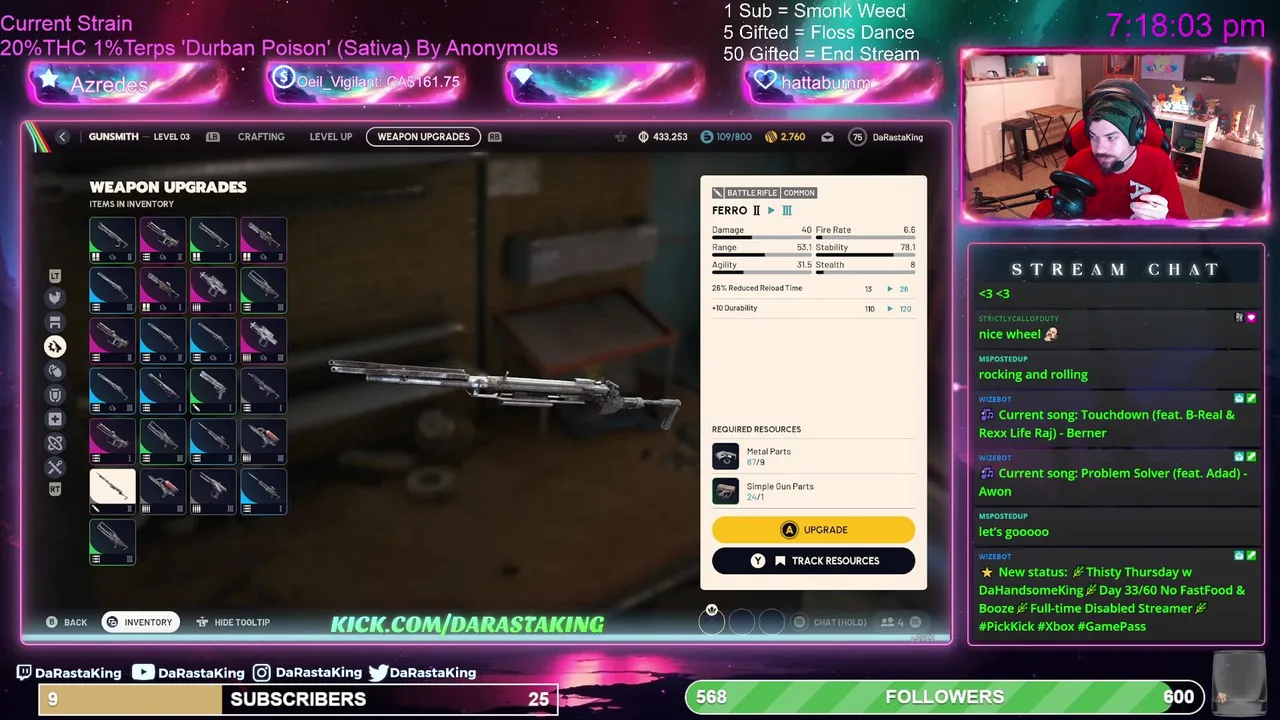Click the coin balance 433.253 icon

pos(643,137)
